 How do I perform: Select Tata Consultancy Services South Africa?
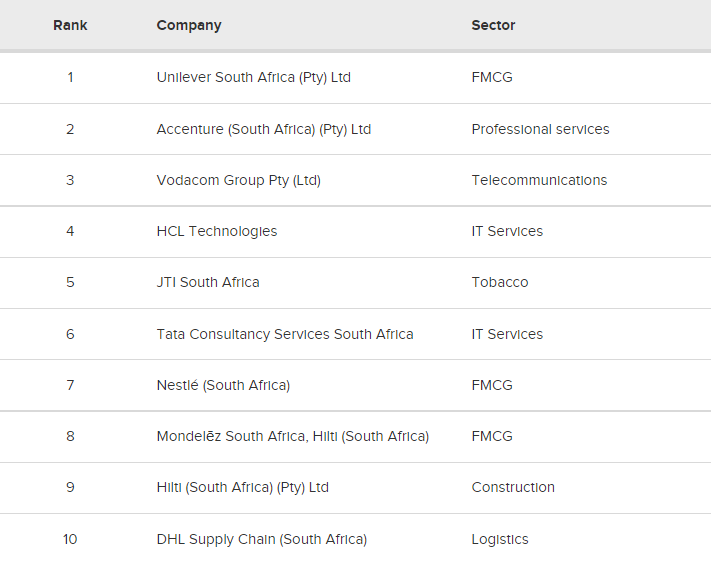285,335
